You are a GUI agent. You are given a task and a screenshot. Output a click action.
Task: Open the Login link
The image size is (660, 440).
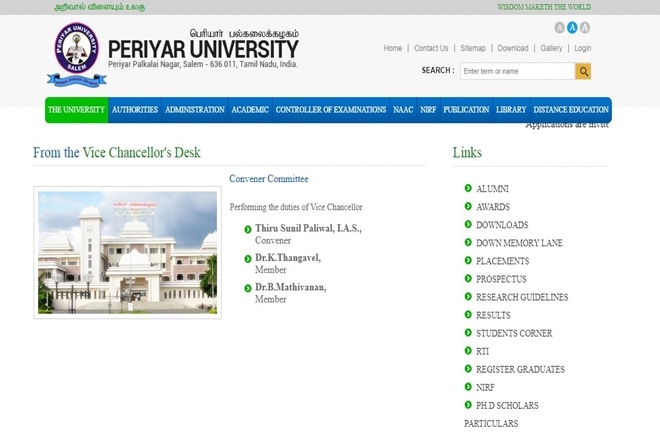(582, 48)
